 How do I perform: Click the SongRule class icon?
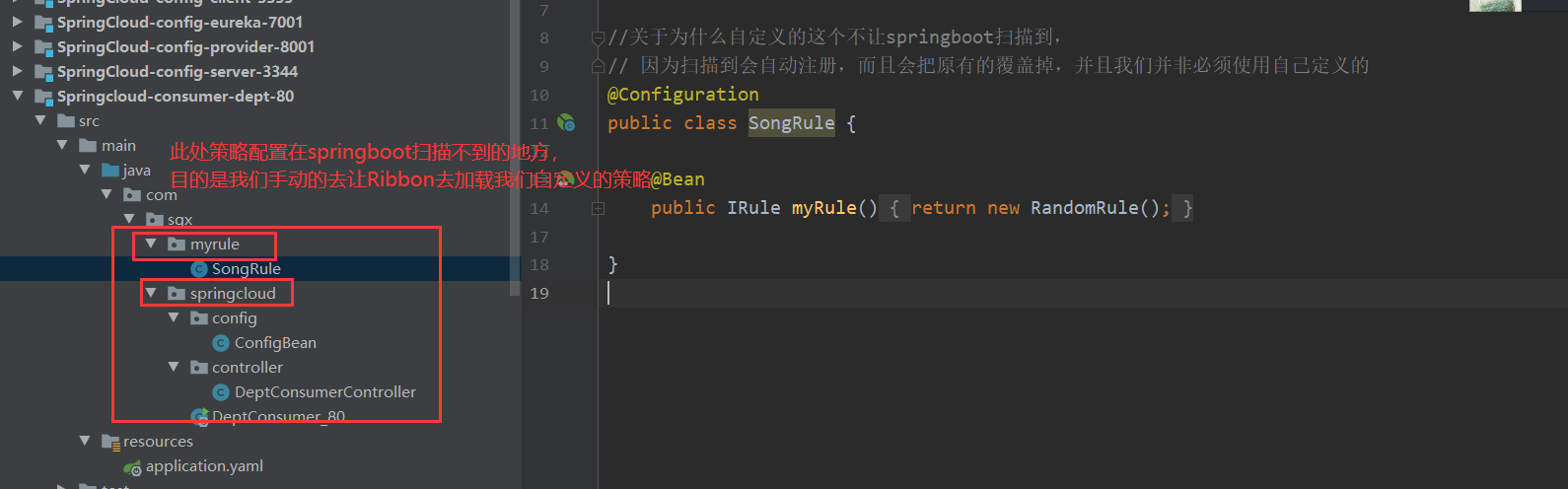tap(199, 269)
